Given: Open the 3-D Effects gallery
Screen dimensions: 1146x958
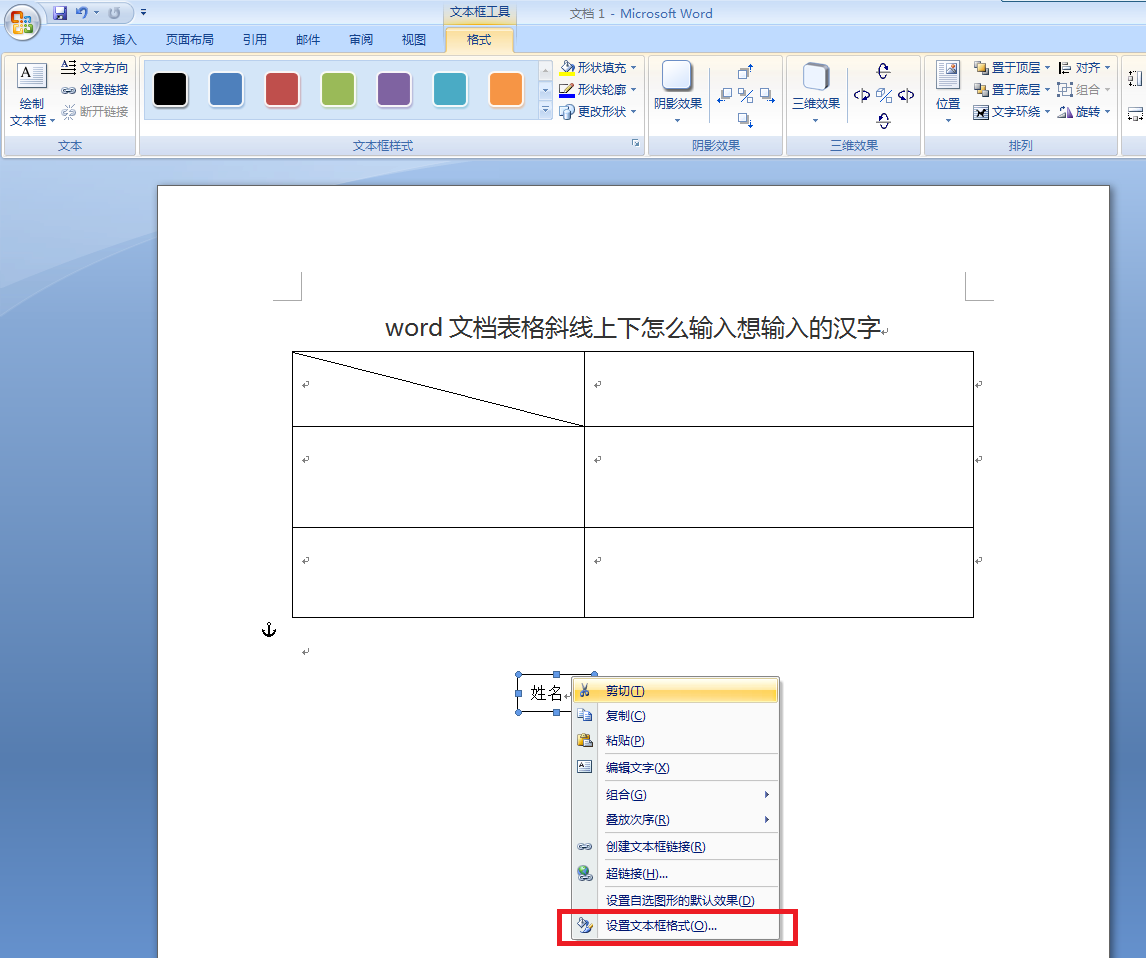Looking at the screenshot, I should click(x=816, y=92).
